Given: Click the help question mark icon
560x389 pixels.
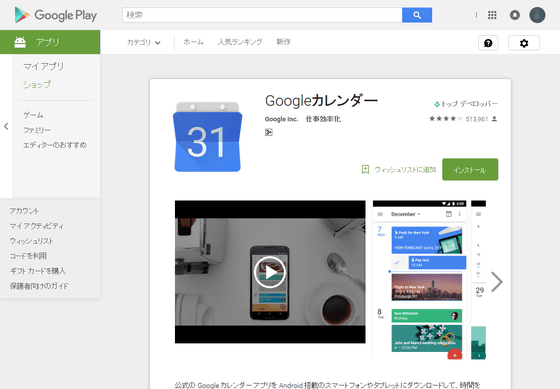Looking at the screenshot, I should (488, 43).
